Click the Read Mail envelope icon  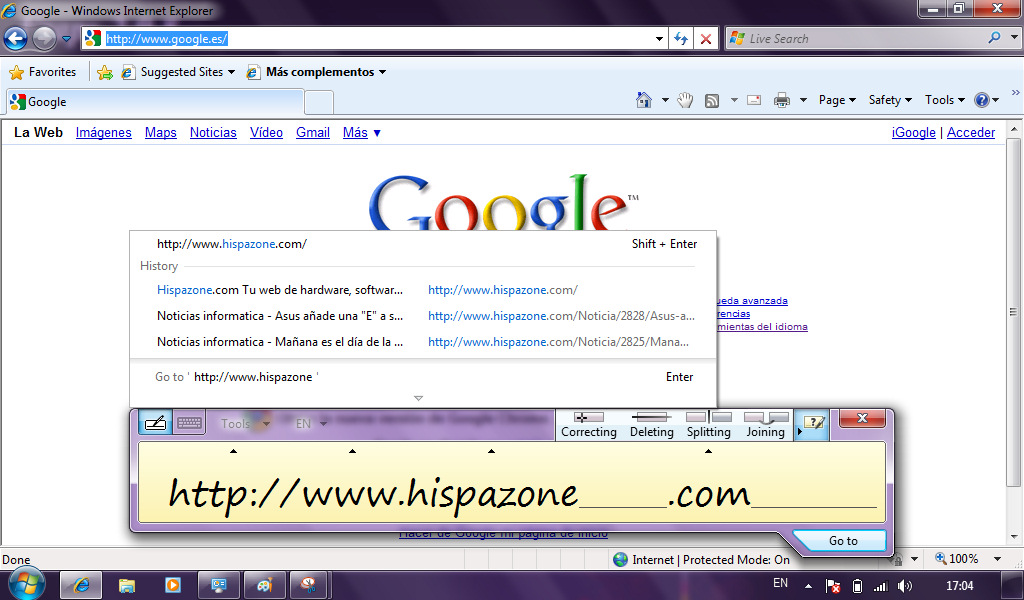(x=753, y=100)
